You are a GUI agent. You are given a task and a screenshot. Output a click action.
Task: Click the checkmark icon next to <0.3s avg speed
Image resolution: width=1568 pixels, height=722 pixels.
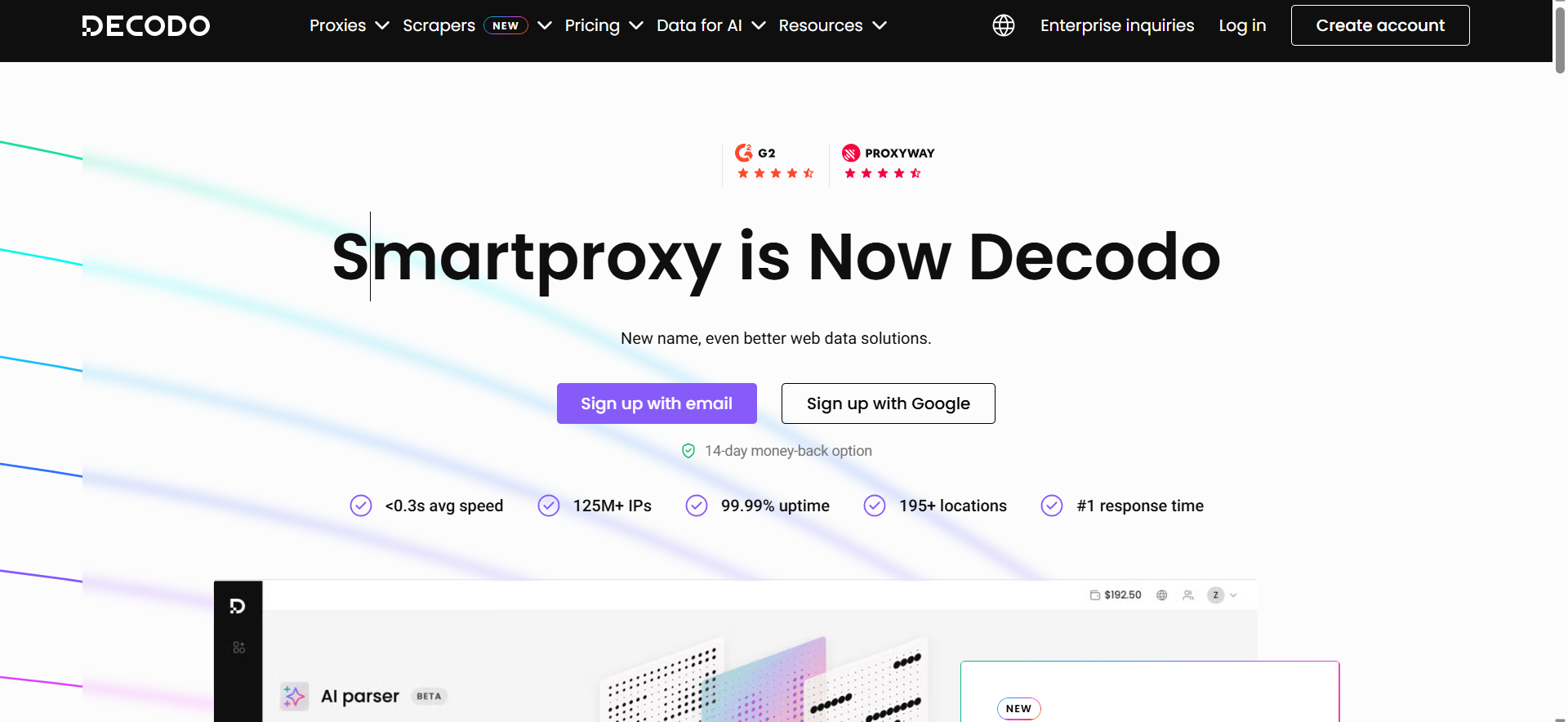click(x=361, y=506)
